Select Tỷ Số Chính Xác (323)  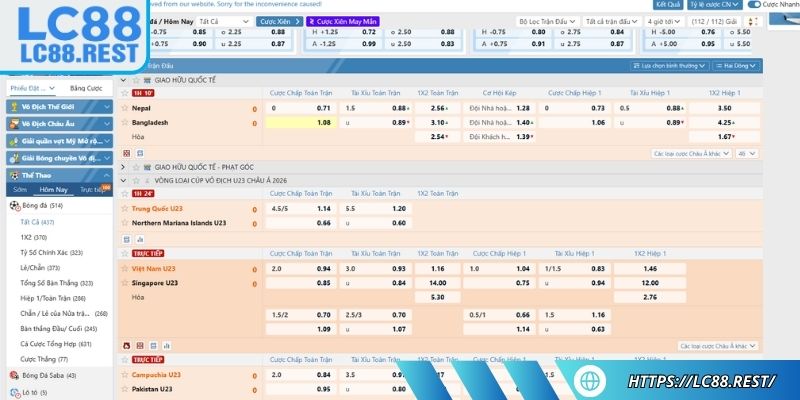coord(52,253)
